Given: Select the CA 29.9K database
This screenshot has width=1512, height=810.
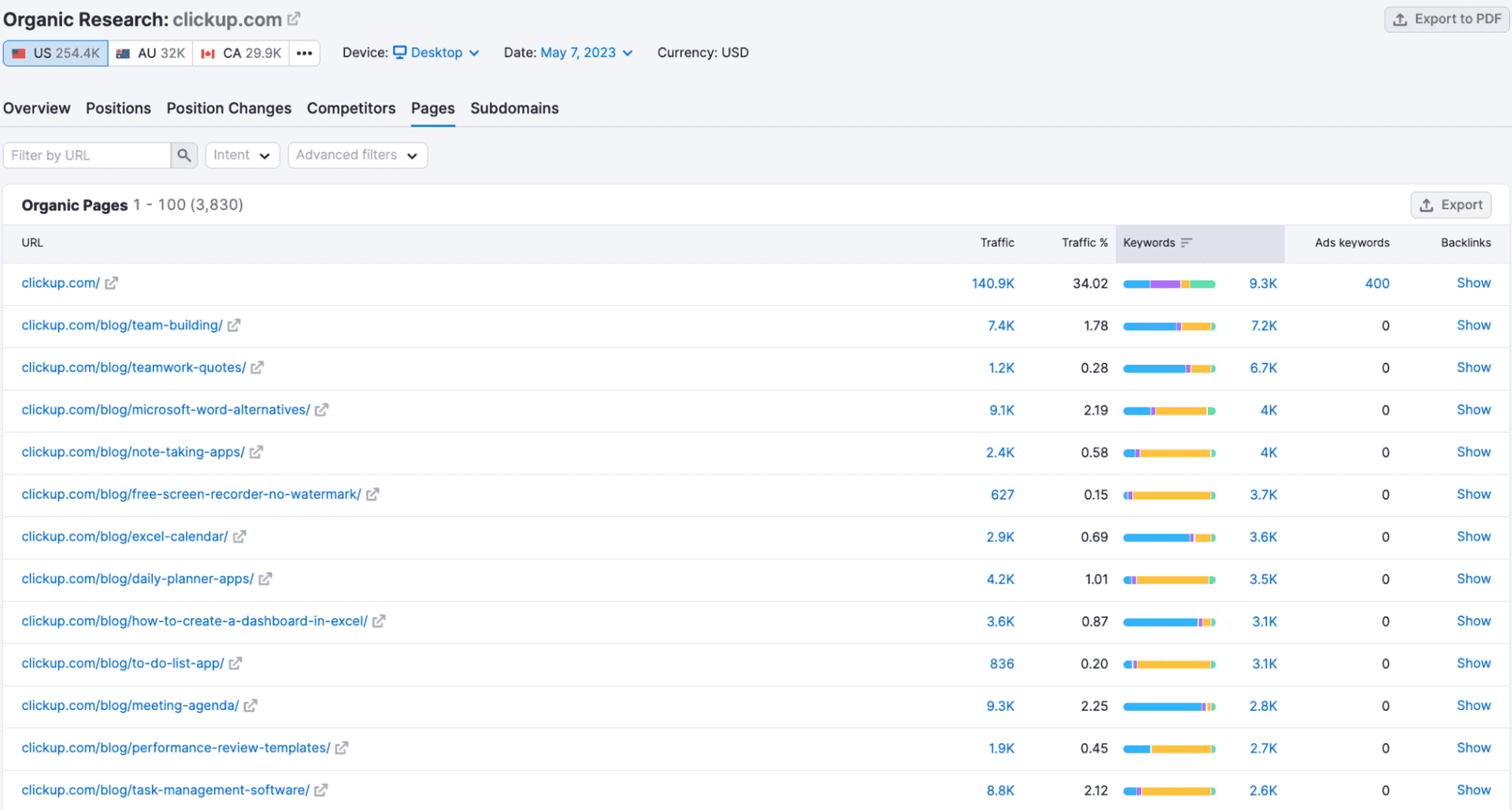Looking at the screenshot, I should pyautogui.click(x=241, y=53).
